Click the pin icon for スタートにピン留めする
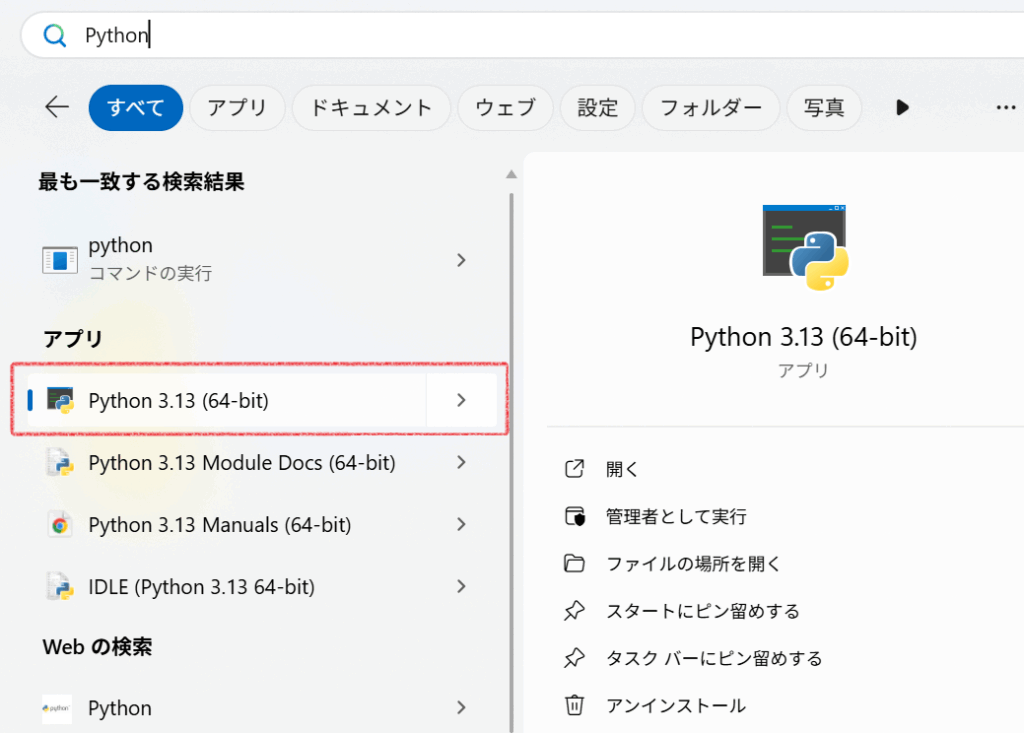 pyautogui.click(x=574, y=610)
